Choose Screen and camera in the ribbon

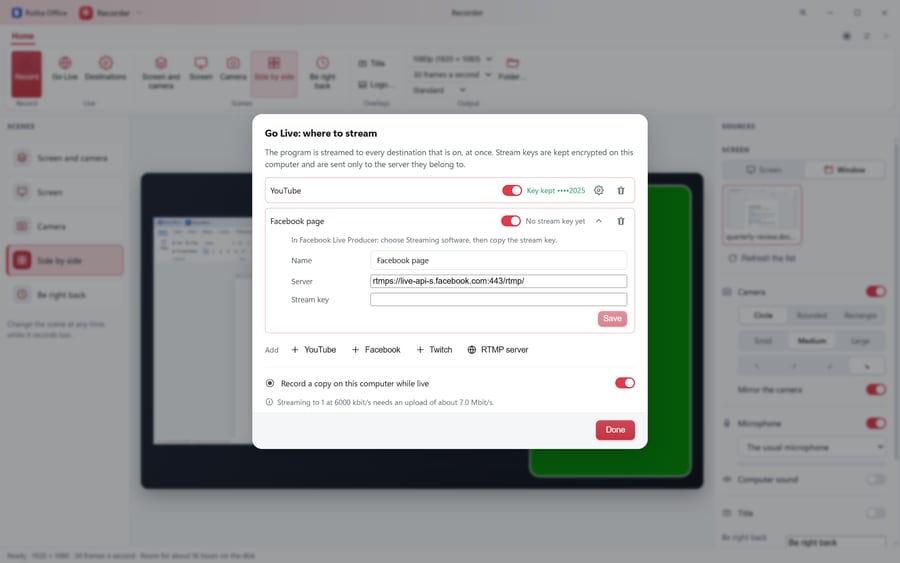[161, 73]
